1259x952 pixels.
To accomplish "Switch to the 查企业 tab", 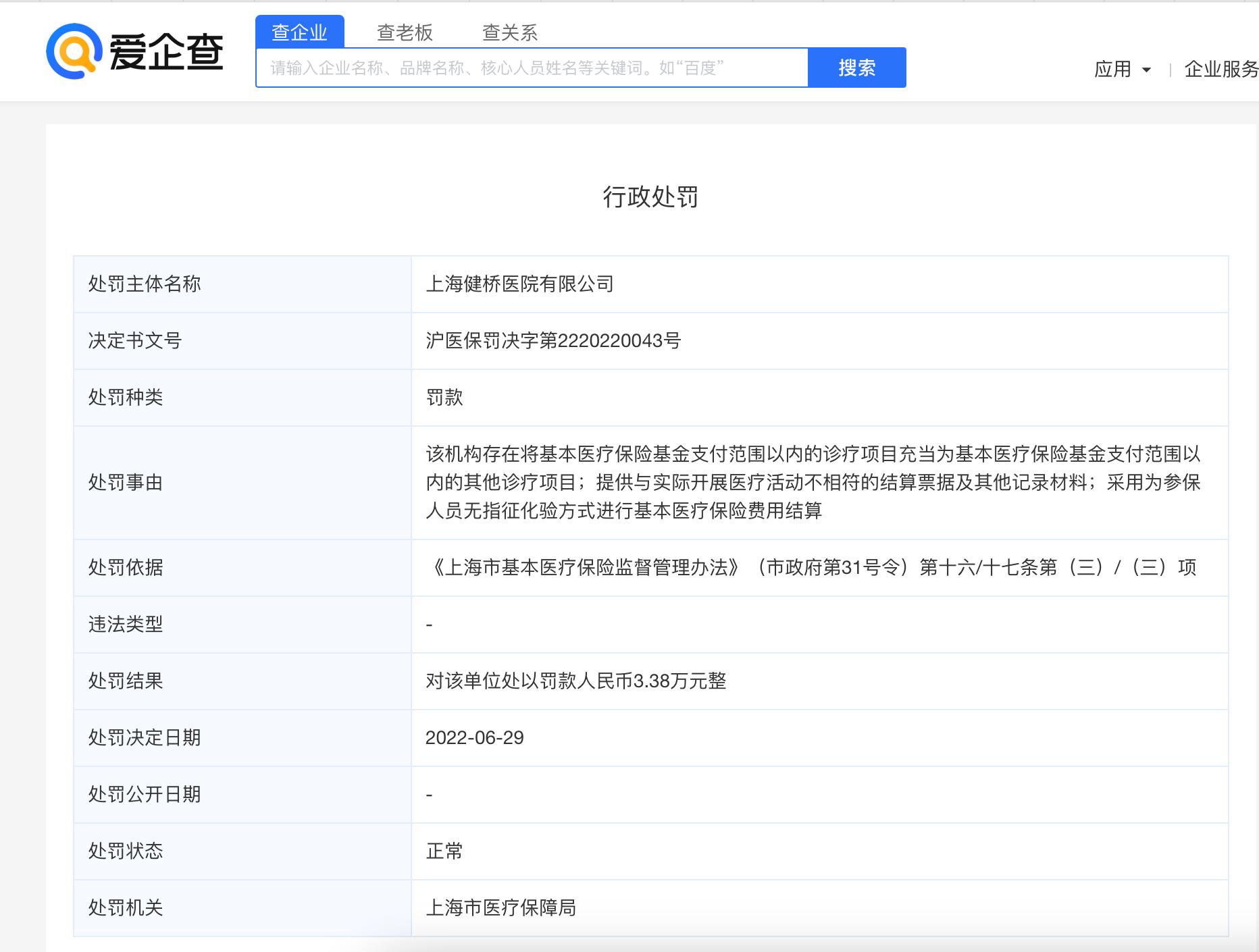I will (299, 32).
